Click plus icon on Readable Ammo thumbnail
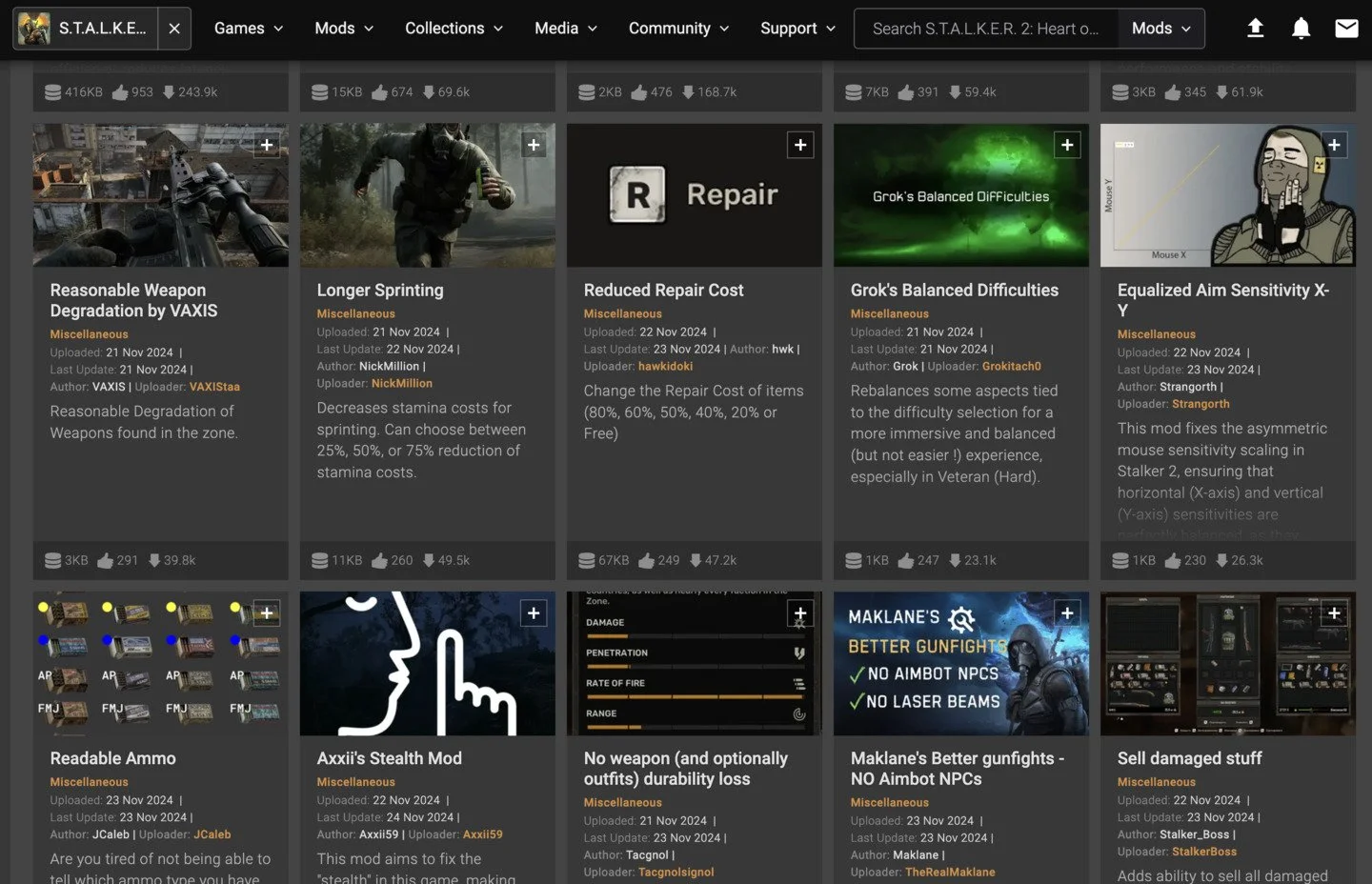 coord(267,613)
